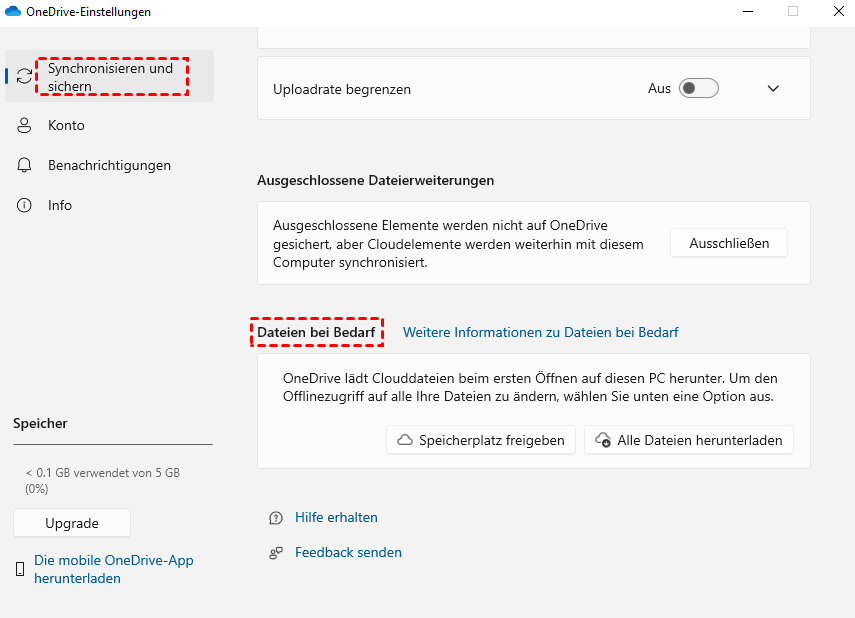Switch to the Konto tab
This screenshot has width=855, height=618.
66,126
